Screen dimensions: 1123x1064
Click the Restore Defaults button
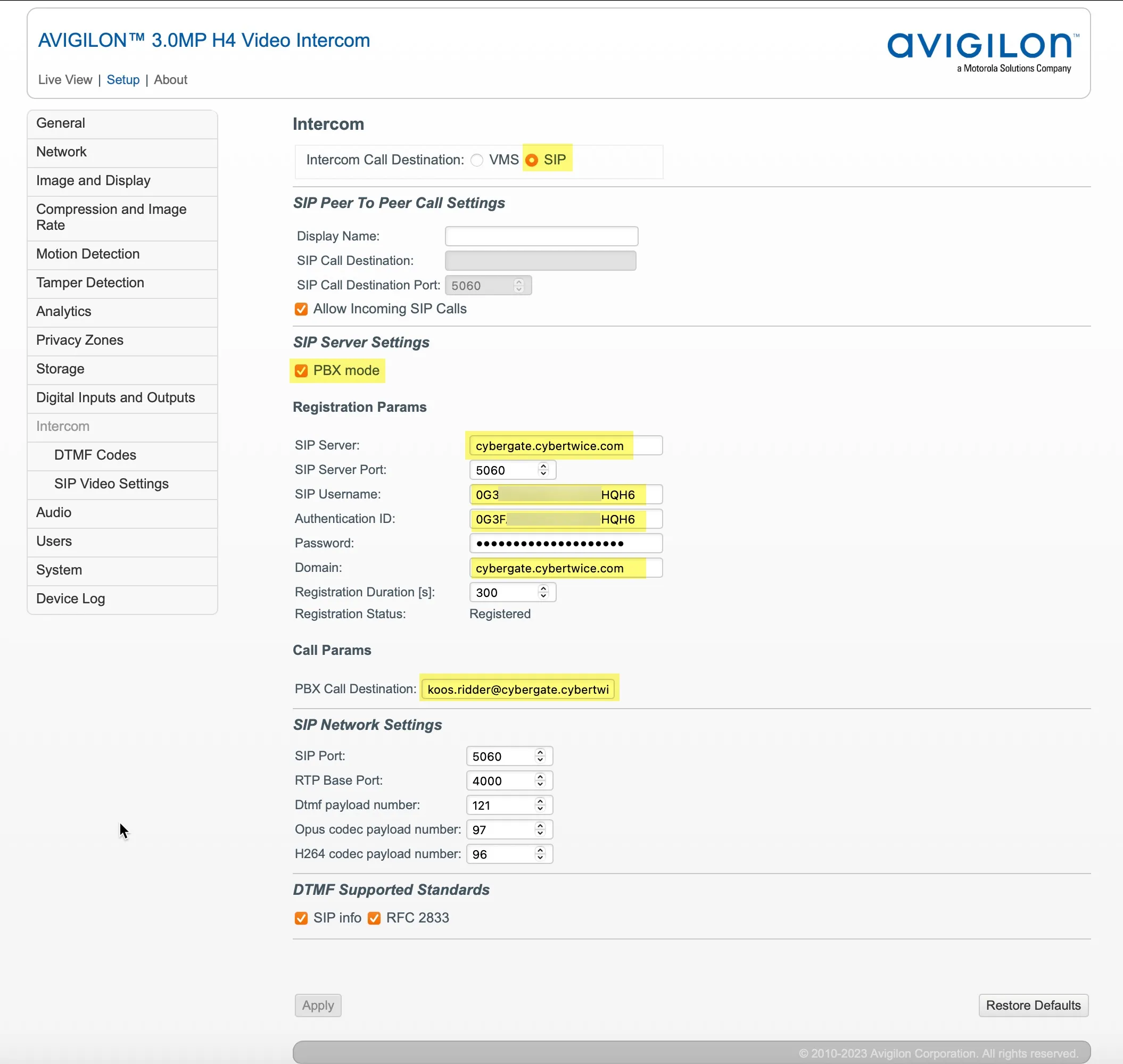click(1034, 1005)
